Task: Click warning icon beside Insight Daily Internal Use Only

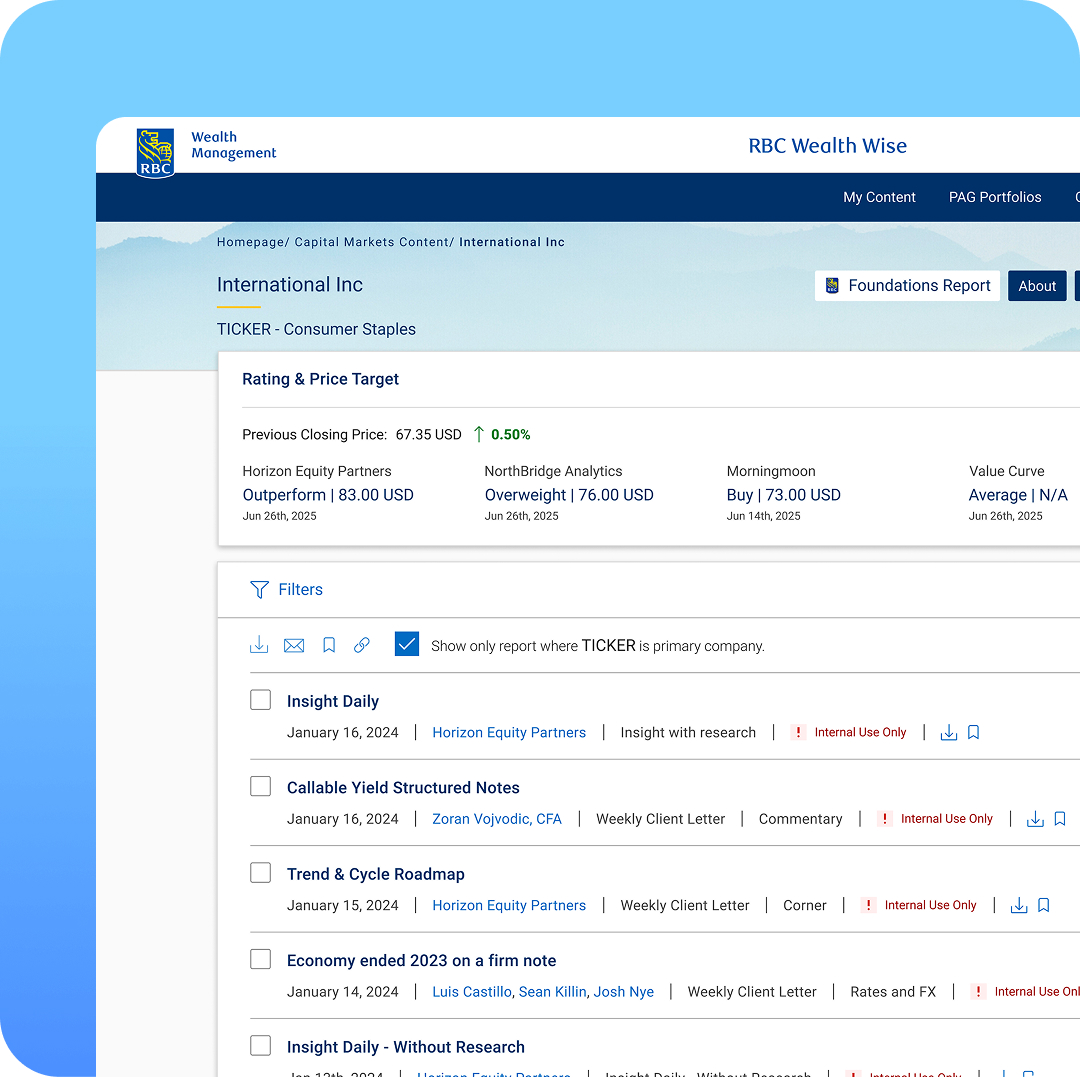Action: pos(798,733)
